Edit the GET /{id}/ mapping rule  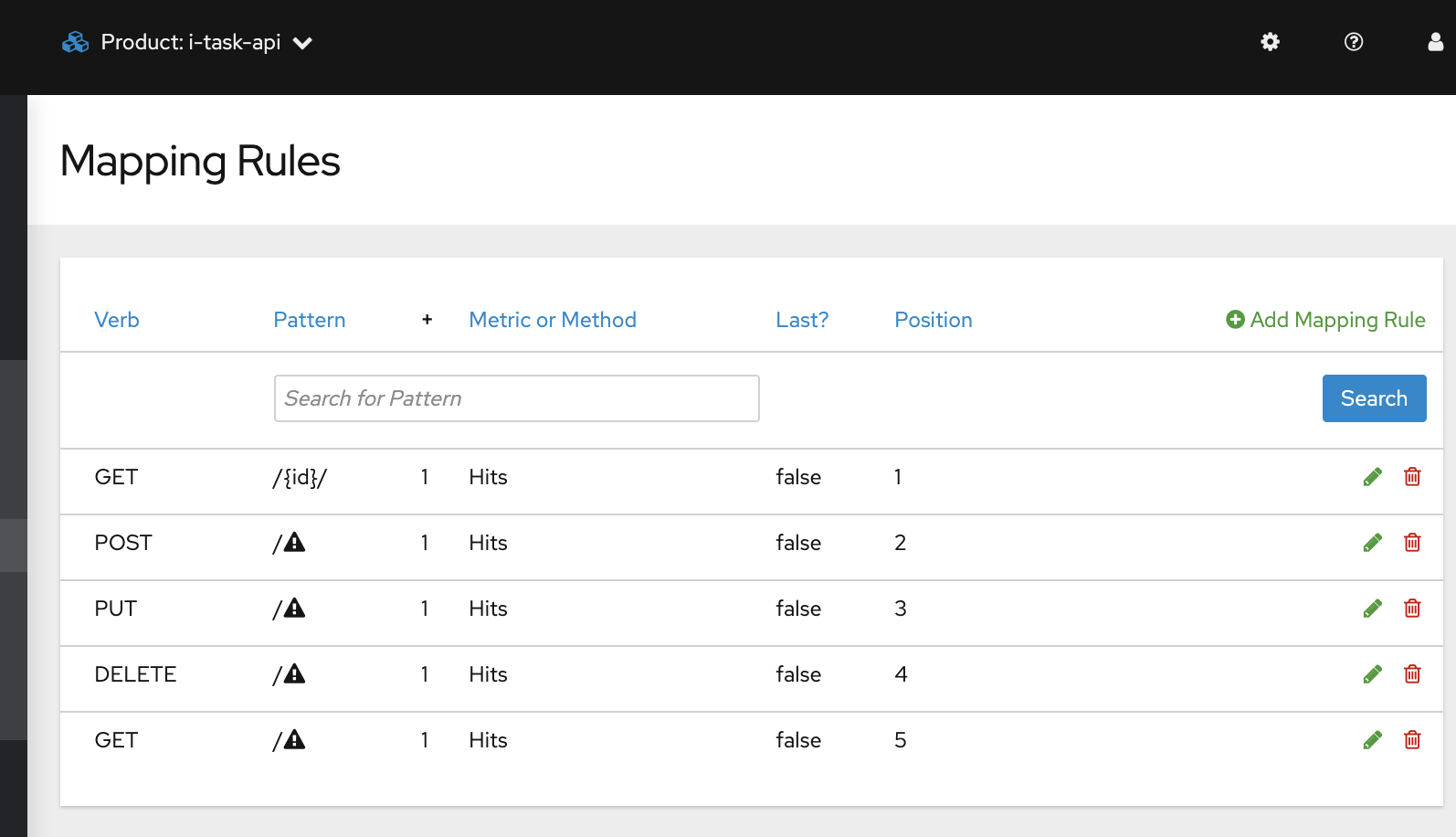point(1372,477)
